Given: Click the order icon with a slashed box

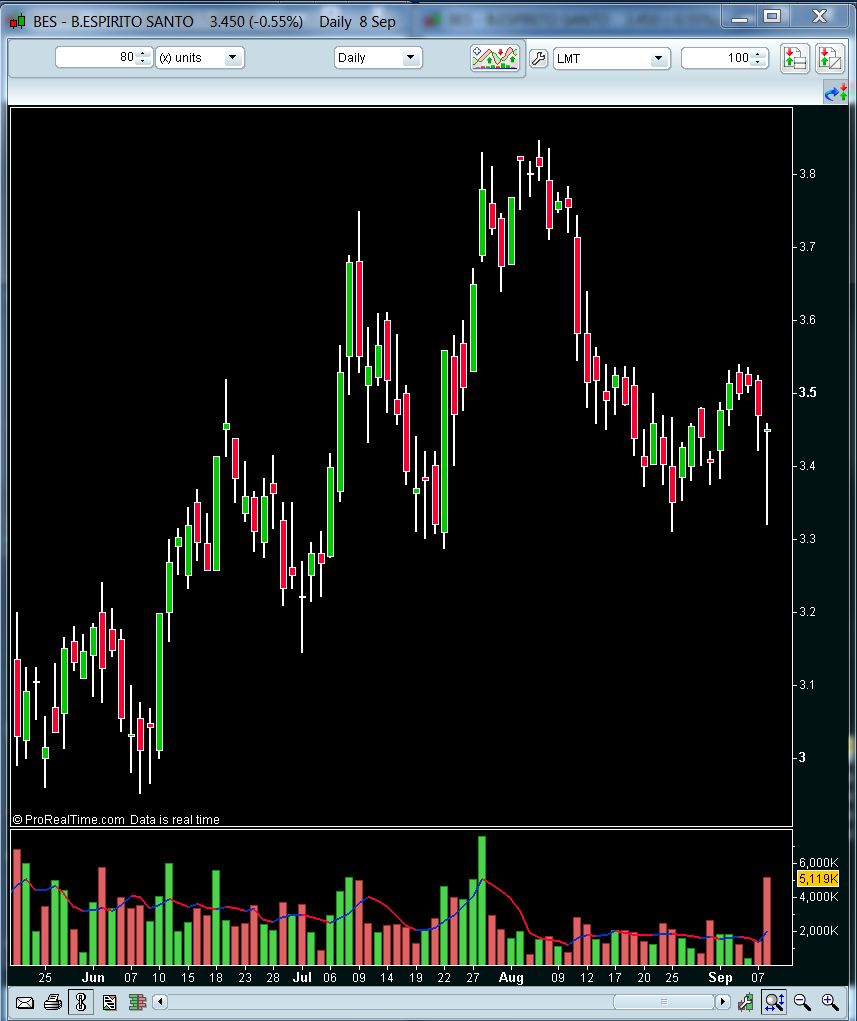Looking at the screenshot, I should click(830, 58).
